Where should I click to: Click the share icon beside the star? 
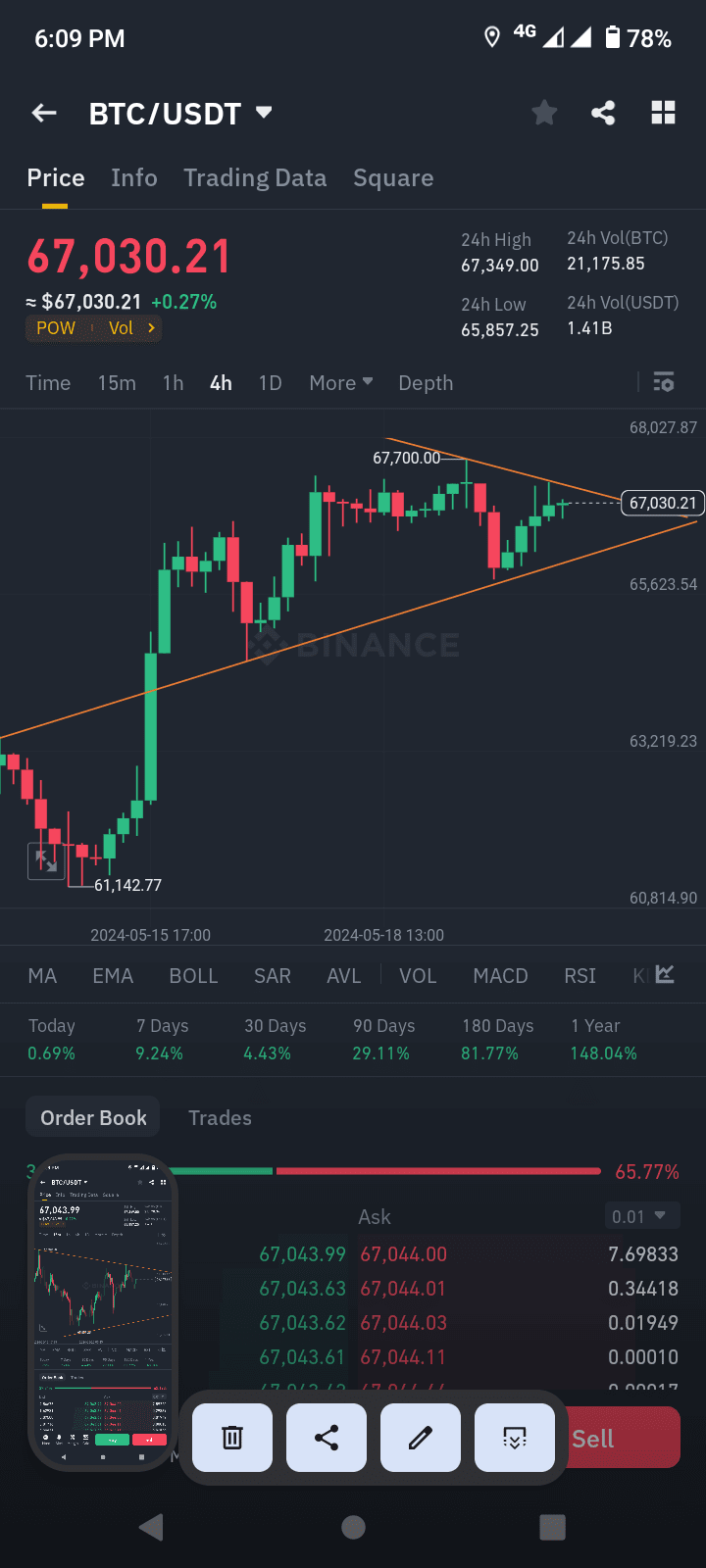[x=603, y=113]
